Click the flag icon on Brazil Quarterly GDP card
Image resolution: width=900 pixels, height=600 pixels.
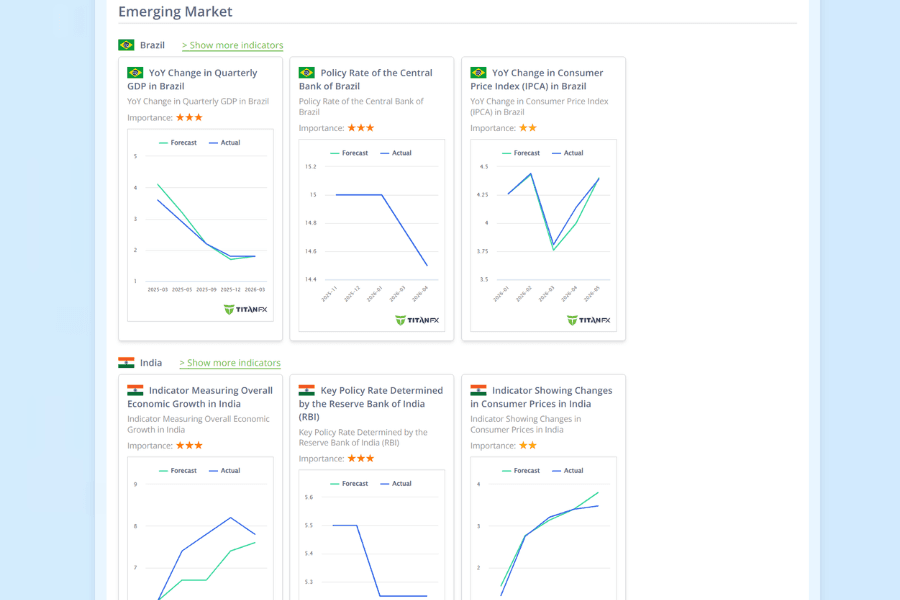coord(135,73)
